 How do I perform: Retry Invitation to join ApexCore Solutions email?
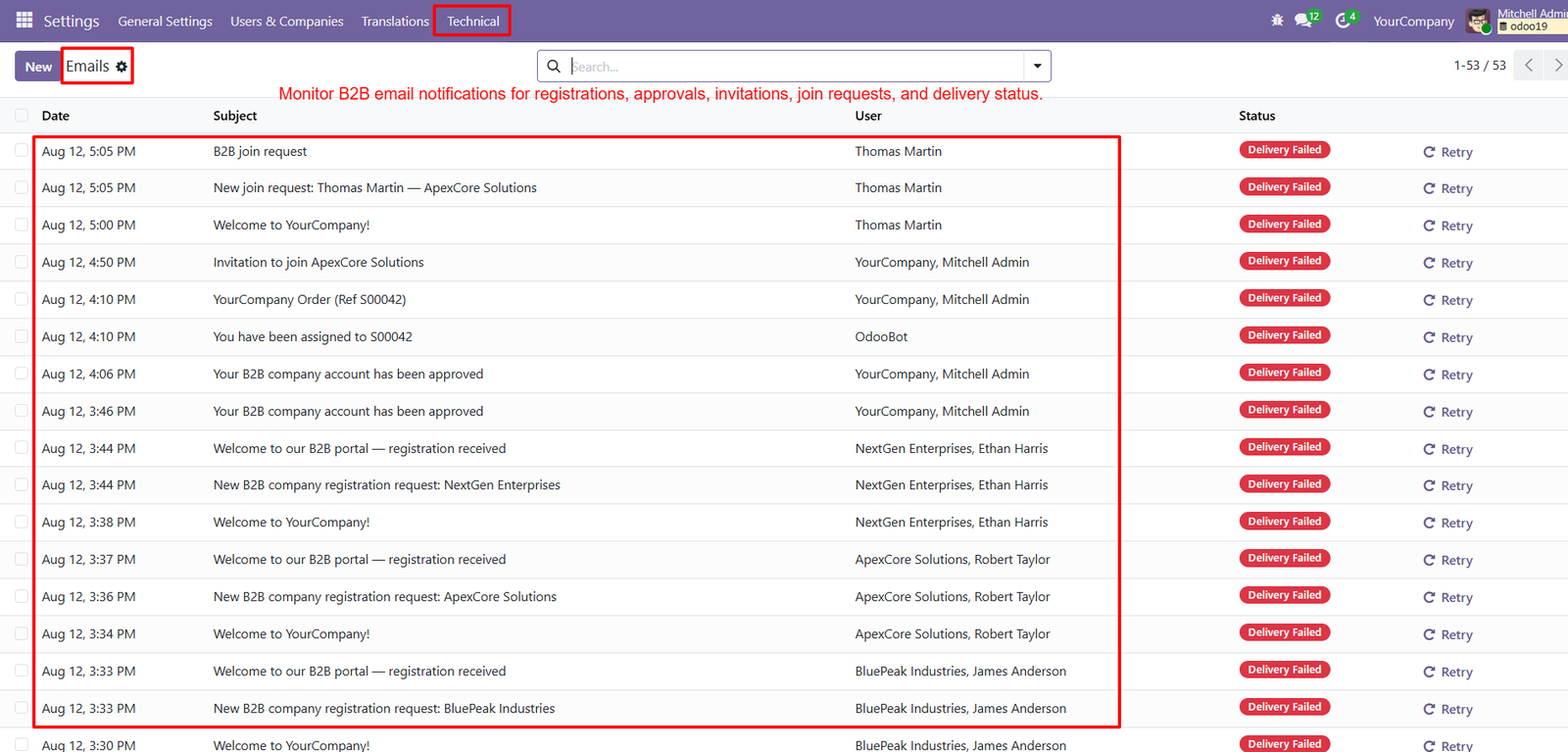click(1447, 263)
